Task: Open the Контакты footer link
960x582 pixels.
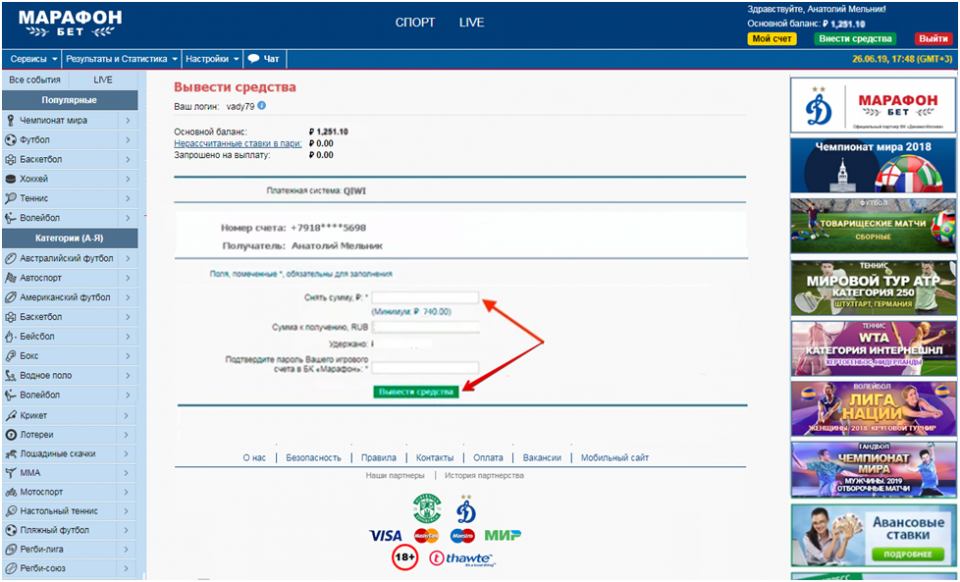Action: click(x=435, y=457)
